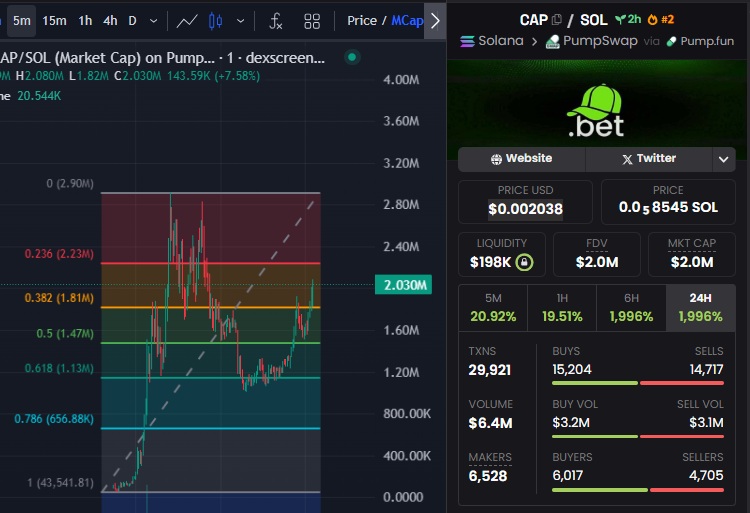Click the line chart style icon
The image size is (750, 513).
[187, 21]
